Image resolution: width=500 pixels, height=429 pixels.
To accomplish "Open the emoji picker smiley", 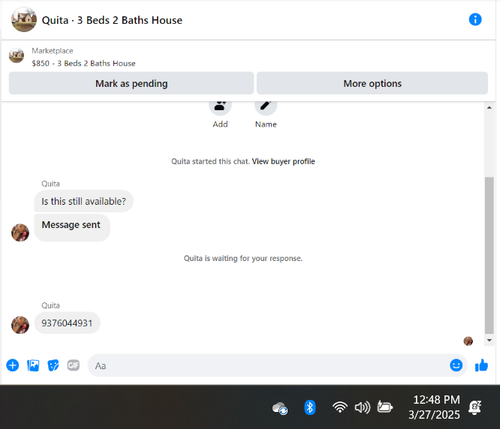I will coord(456,365).
